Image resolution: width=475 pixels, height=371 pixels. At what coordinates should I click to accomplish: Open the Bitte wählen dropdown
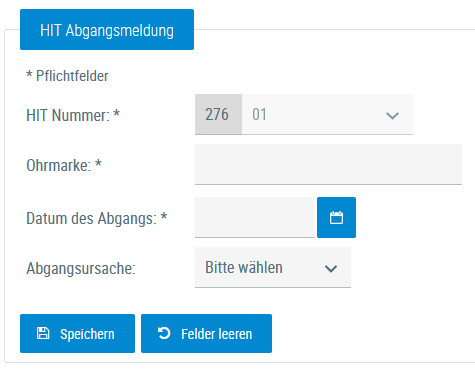pos(273,267)
